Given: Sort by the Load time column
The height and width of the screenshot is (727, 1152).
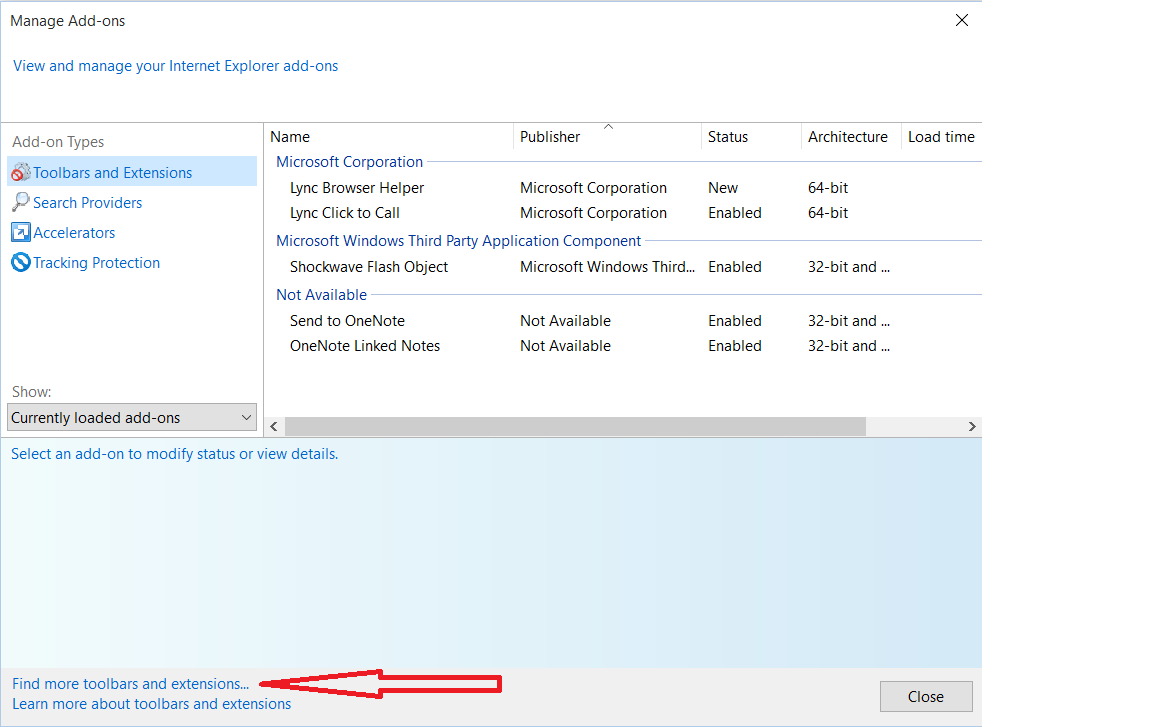Looking at the screenshot, I should [941, 137].
